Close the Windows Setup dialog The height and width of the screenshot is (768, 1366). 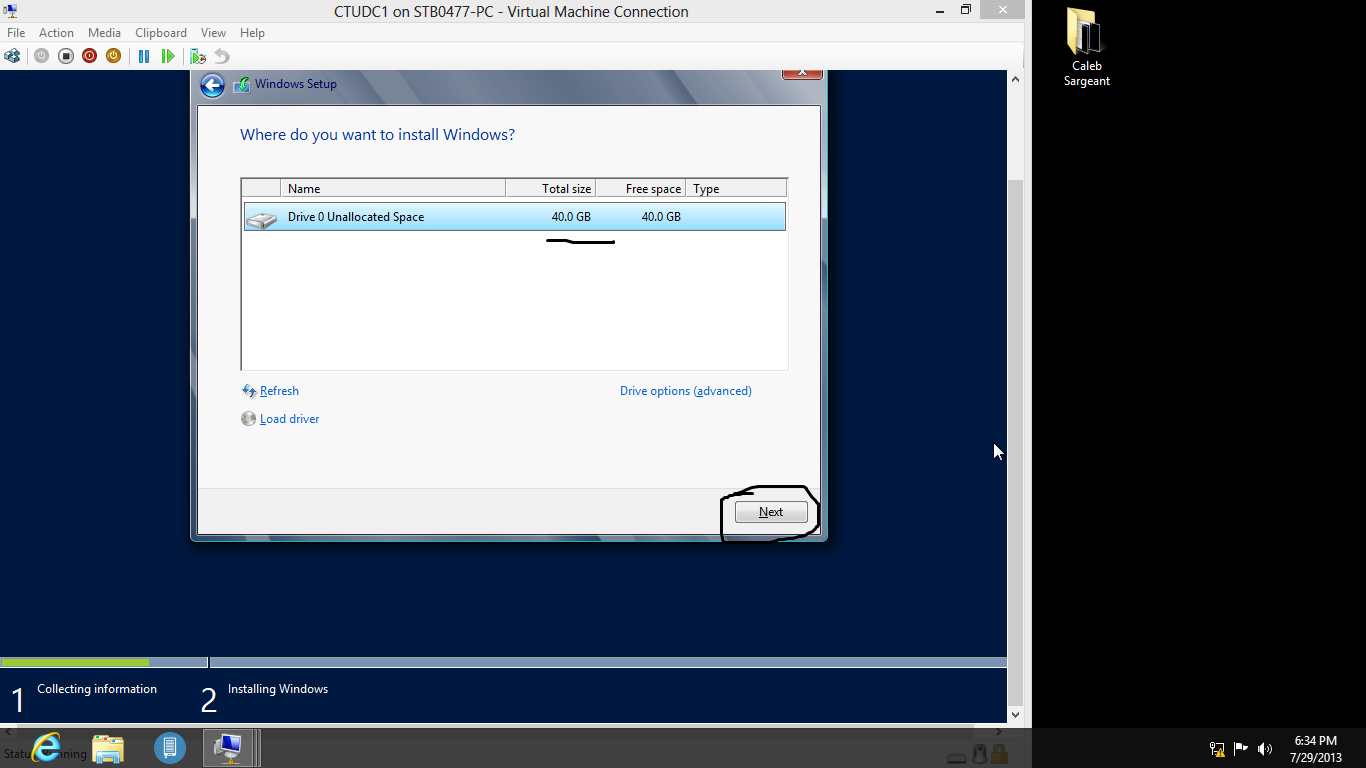(x=802, y=74)
